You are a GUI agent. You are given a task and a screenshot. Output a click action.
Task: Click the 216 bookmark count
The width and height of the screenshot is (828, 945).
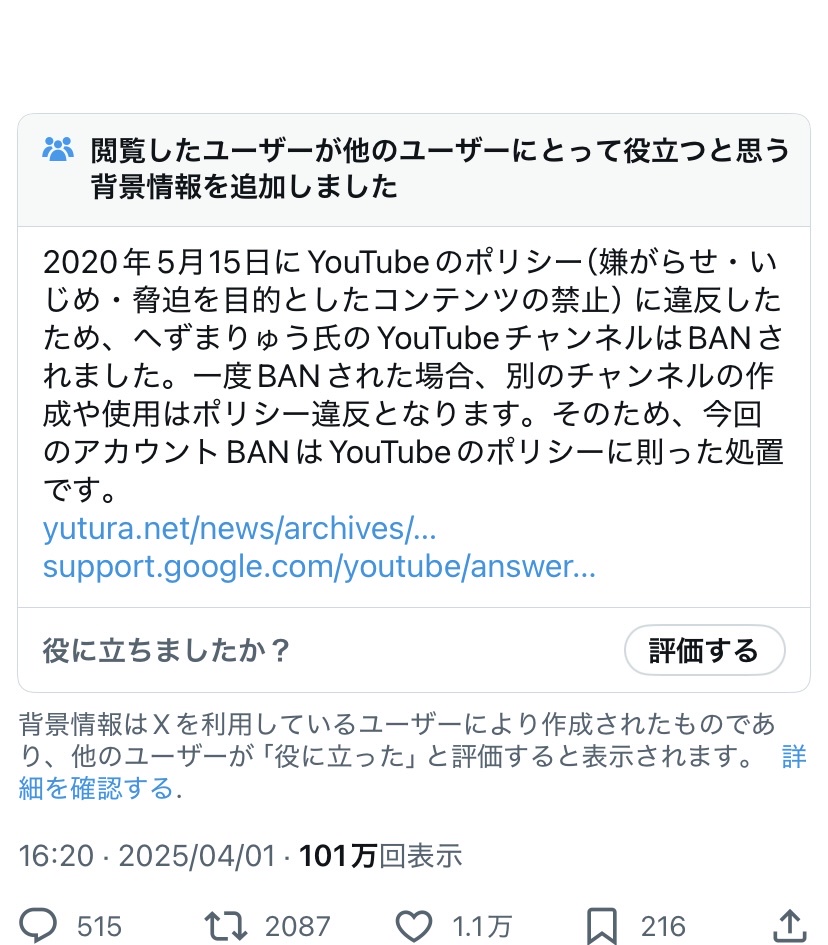pyautogui.click(x=663, y=926)
